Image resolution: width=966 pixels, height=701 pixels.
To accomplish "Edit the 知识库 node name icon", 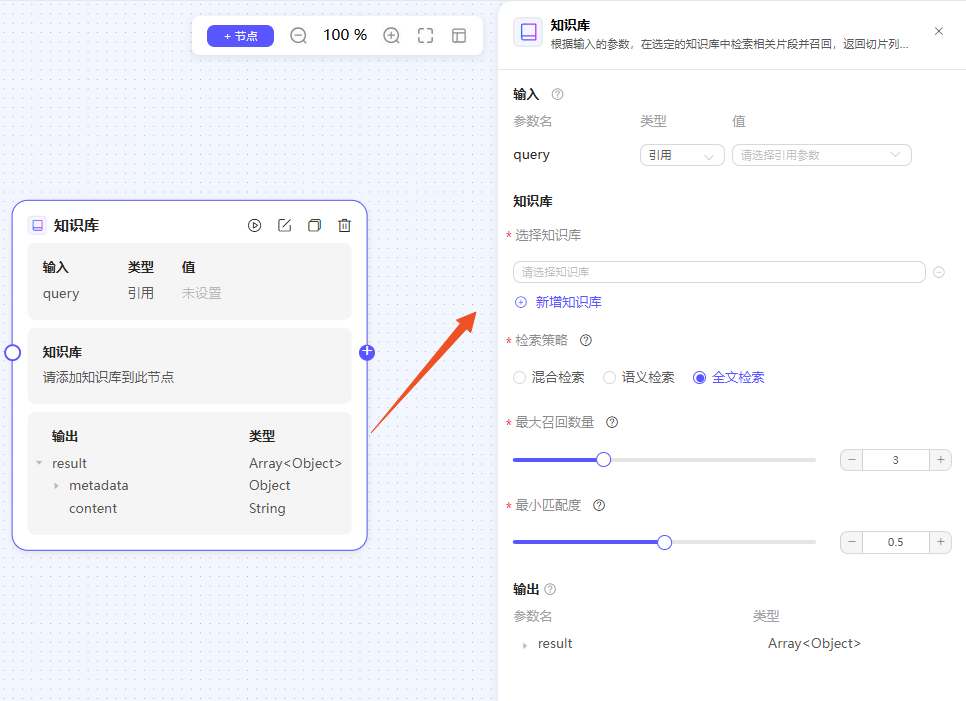I will pos(285,225).
